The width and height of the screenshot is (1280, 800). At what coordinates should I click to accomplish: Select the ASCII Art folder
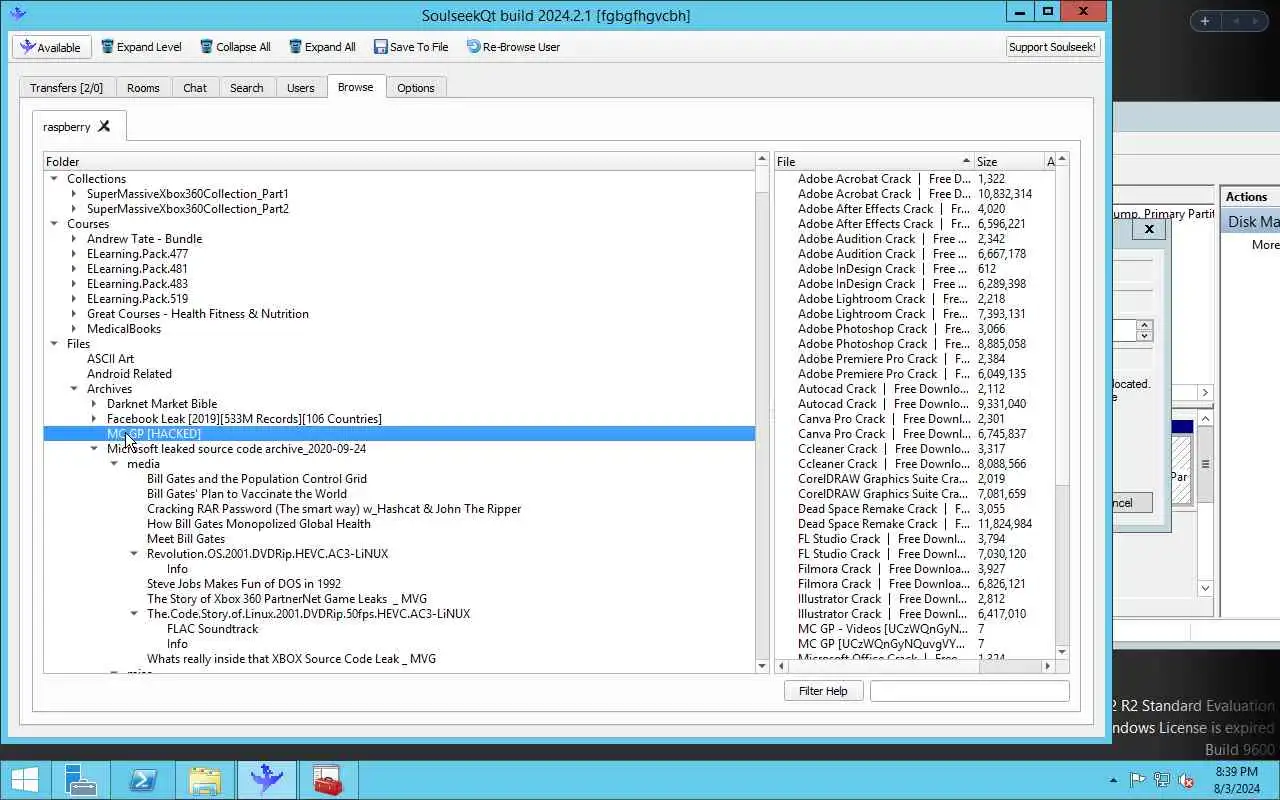pyautogui.click(x=110, y=359)
